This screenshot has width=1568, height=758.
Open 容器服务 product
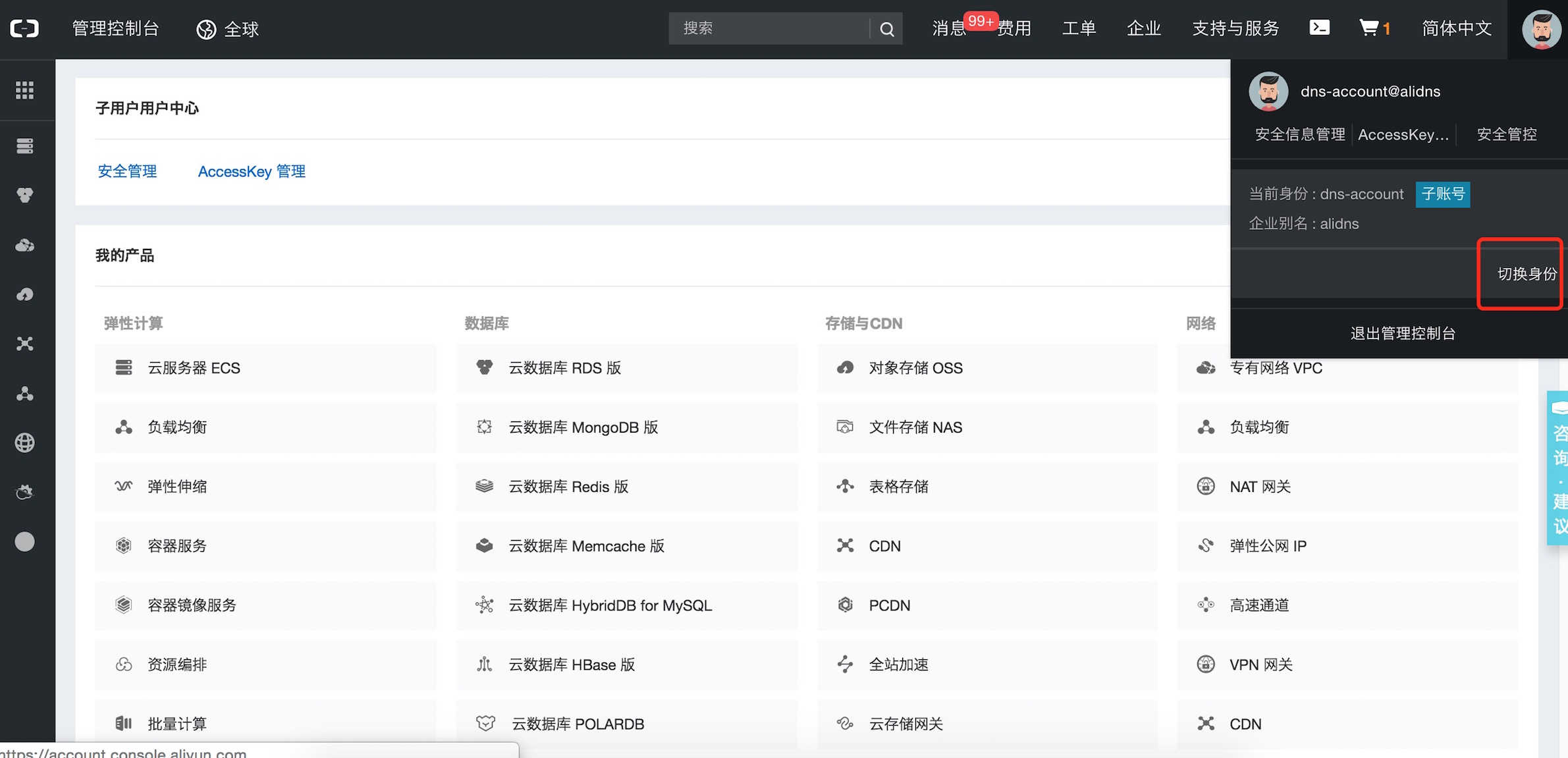coord(265,546)
